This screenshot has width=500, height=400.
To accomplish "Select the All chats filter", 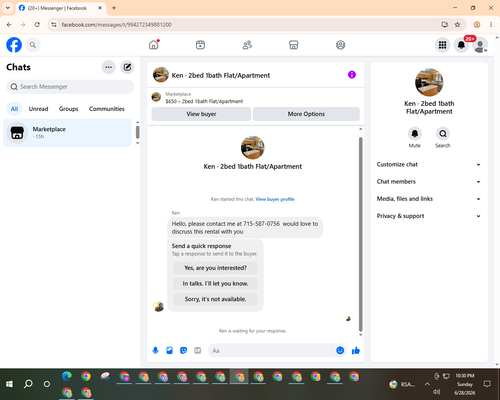I will pyautogui.click(x=14, y=109).
